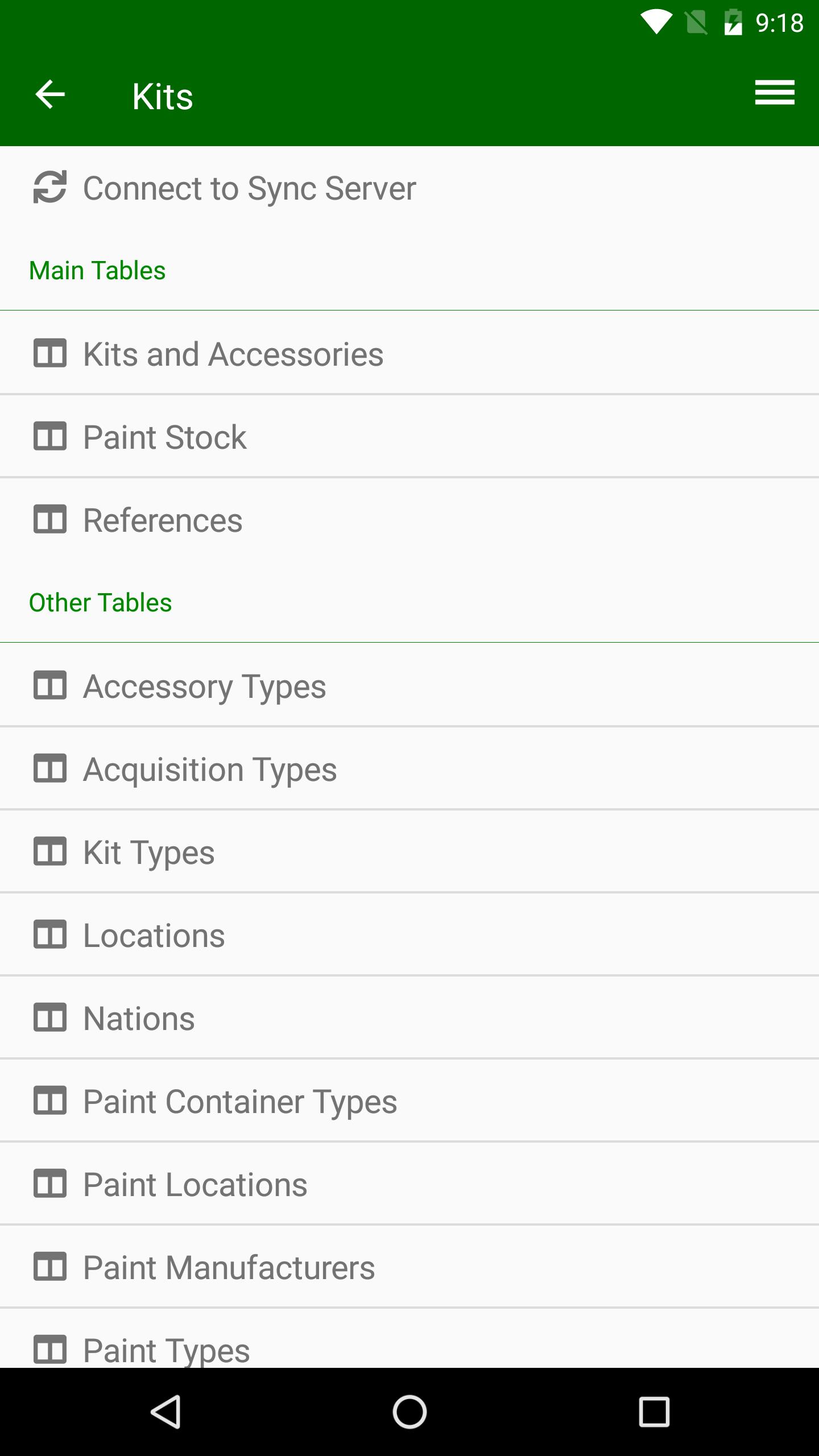Open the hamburger menu icon
Image resolution: width=819 pixels, height=1456 pixels.
[775, 93]
